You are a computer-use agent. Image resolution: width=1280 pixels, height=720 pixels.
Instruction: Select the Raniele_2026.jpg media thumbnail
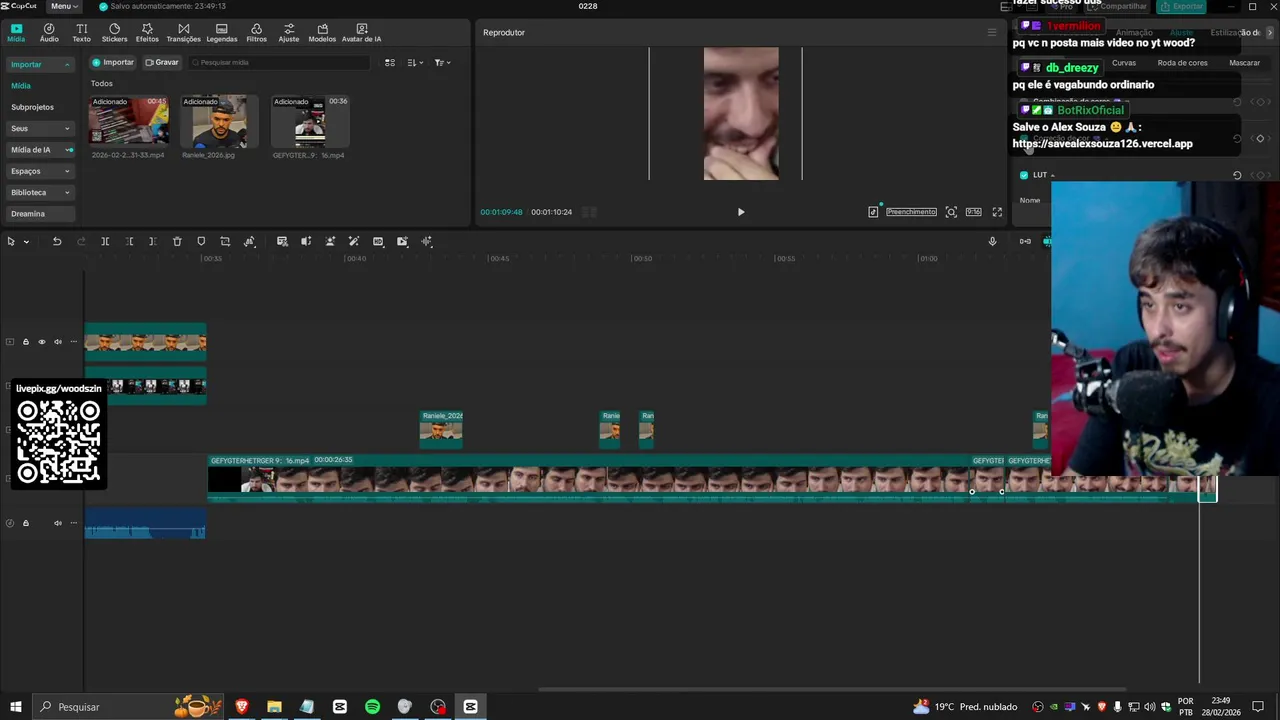pyautogui.click(x=219, y=121)
